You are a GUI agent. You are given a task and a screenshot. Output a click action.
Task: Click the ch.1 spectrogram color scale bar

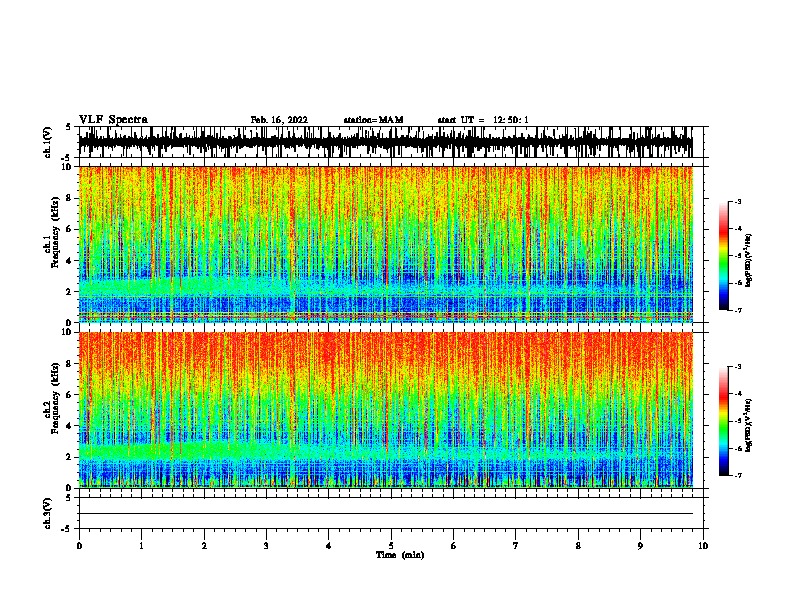pos(723,256)
